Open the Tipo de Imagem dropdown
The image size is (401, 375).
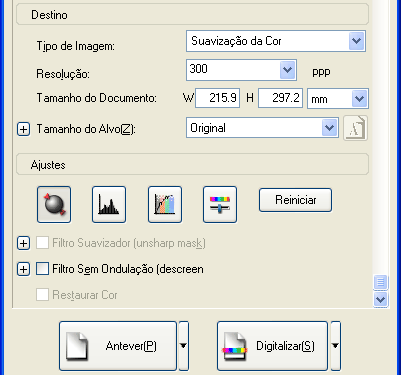tap(276, 41)
